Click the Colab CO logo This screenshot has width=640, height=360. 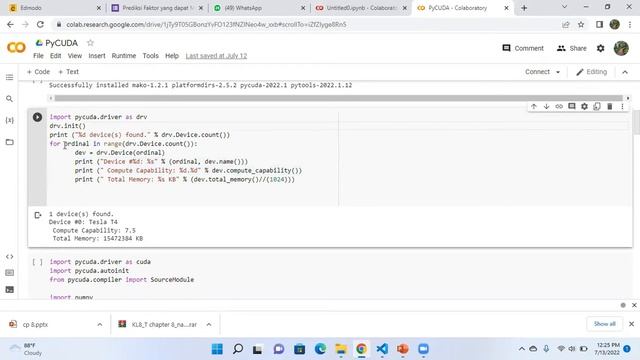[16, 48]
